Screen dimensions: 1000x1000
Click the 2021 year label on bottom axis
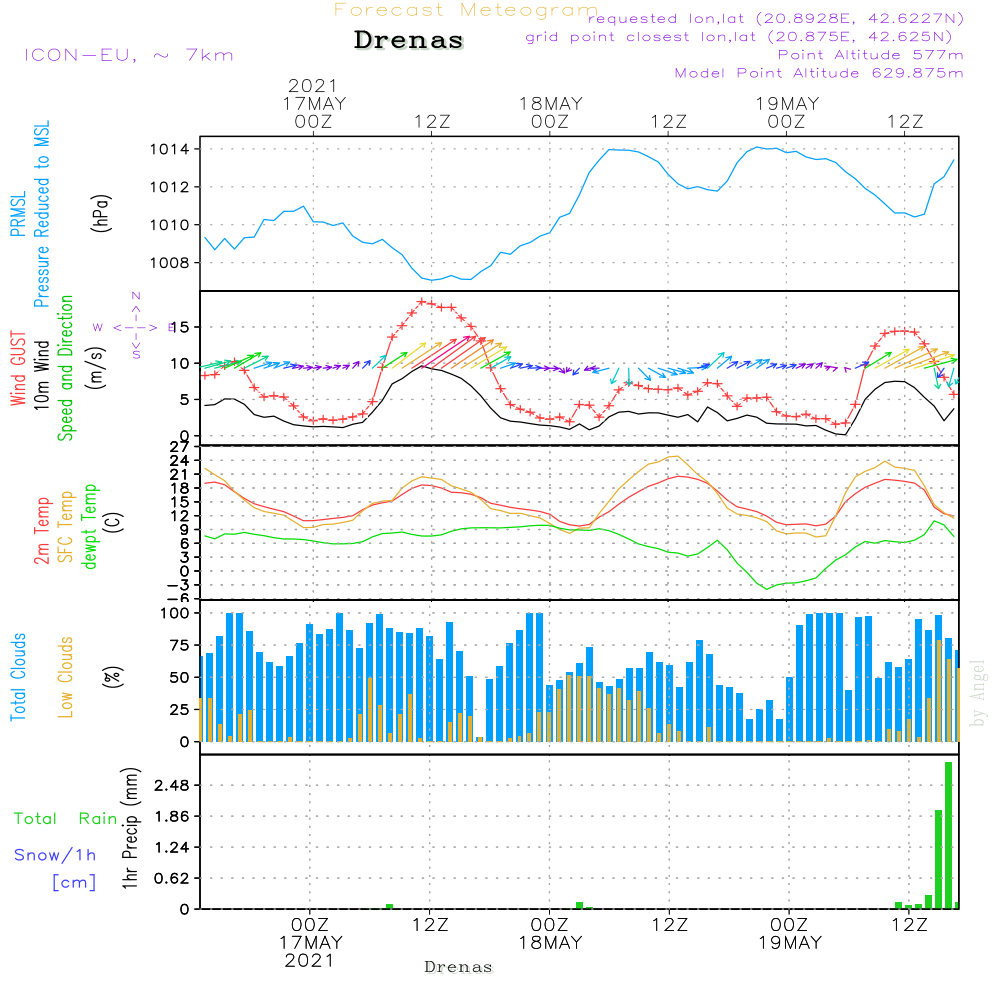tap(310, 960)
